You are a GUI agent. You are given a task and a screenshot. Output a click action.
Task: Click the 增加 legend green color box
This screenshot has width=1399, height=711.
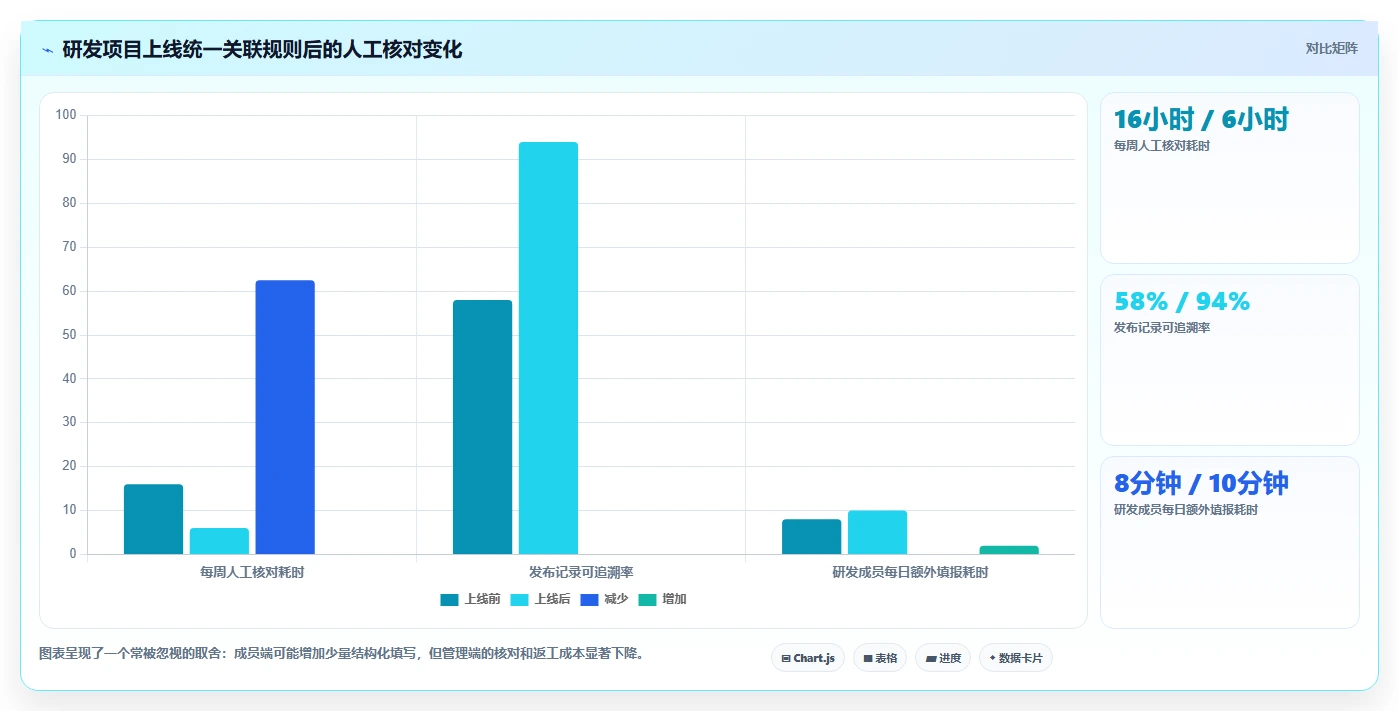point(647,600)
